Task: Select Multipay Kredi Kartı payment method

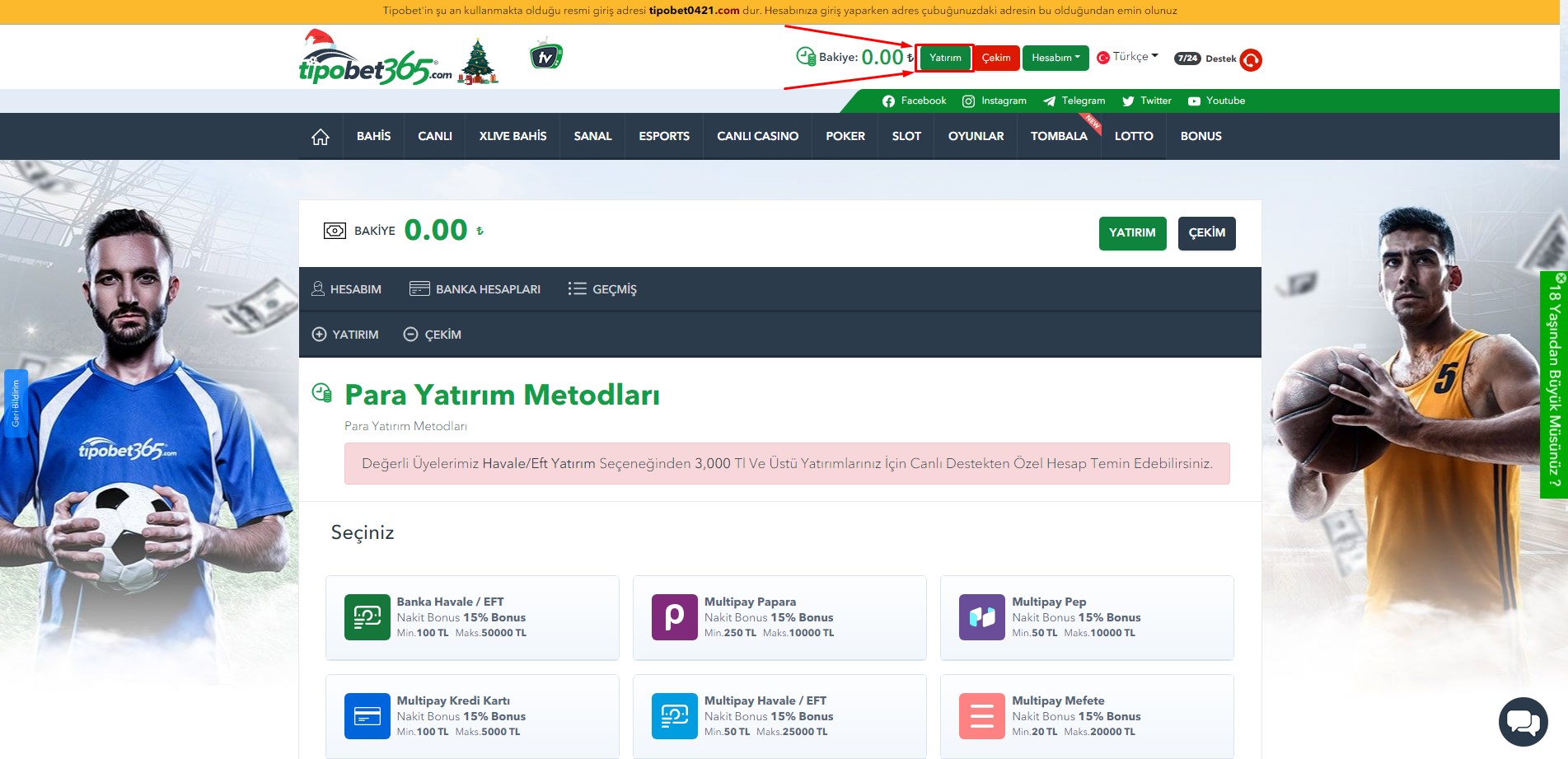Action: coord(472,716)
